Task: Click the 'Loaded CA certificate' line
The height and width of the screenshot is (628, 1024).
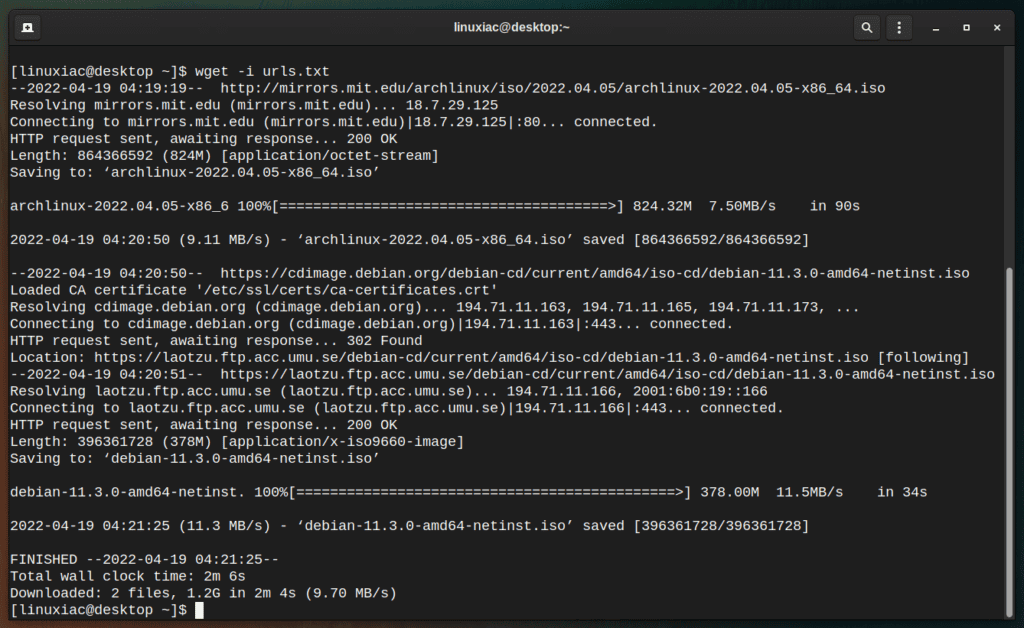Action: click(254, 290)
